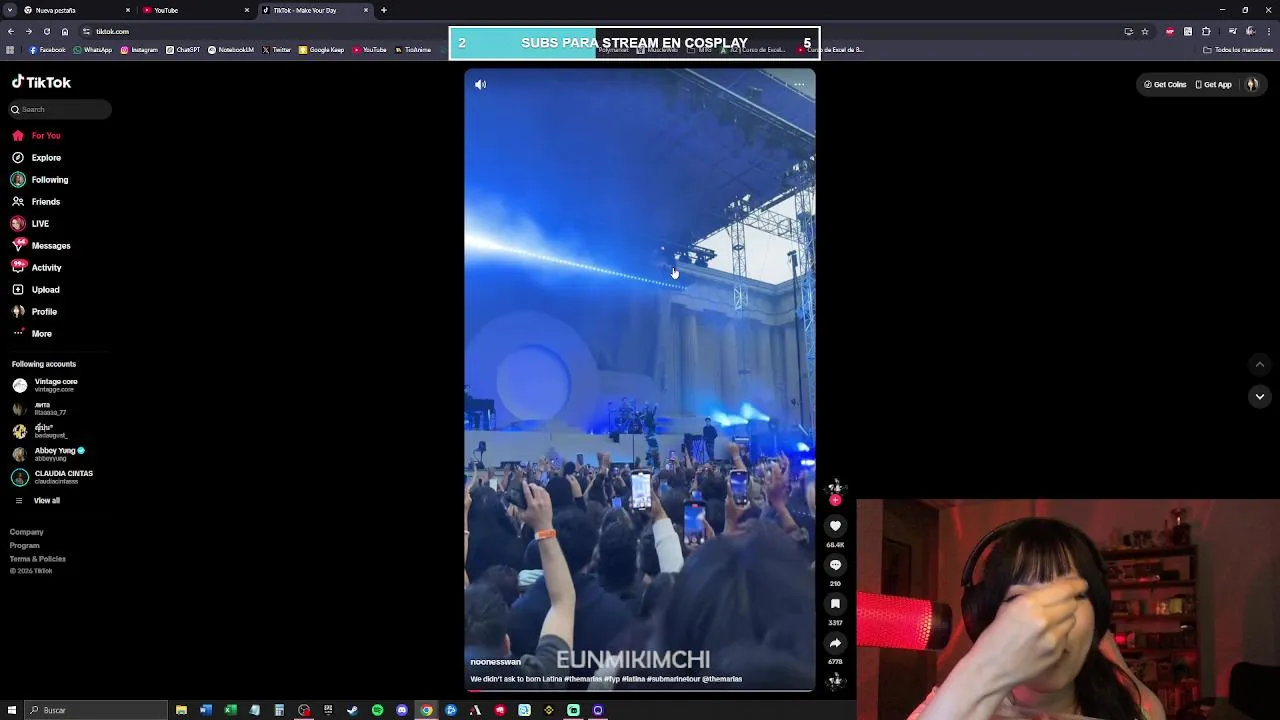Open Steam from taskbar
This screenshot has width=1280, height=720.
click(x=352, y=710)
